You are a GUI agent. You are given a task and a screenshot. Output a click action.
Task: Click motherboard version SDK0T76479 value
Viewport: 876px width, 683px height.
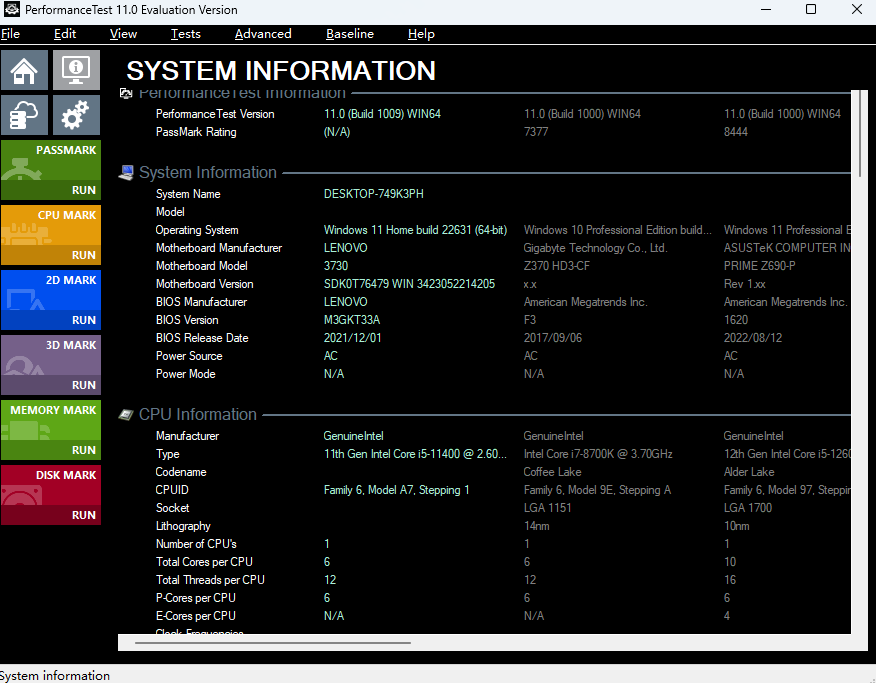point(409,284)
